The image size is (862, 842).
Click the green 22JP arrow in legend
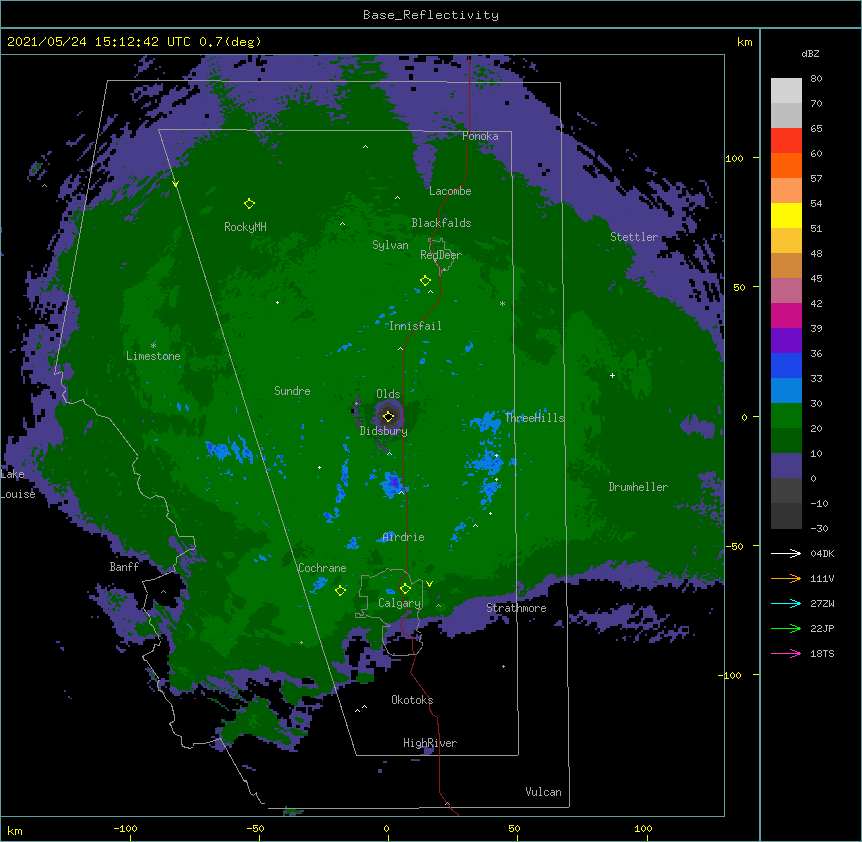(786, 628)
